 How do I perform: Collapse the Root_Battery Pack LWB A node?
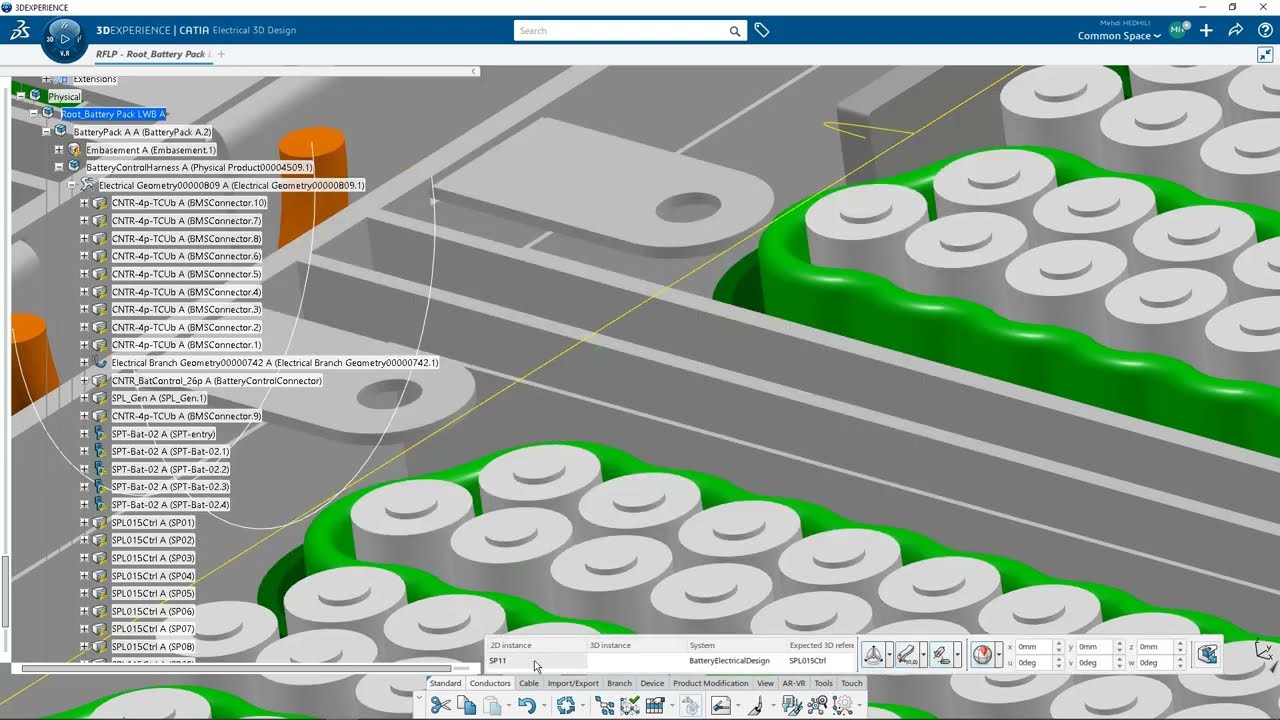[x=33, y=114]
